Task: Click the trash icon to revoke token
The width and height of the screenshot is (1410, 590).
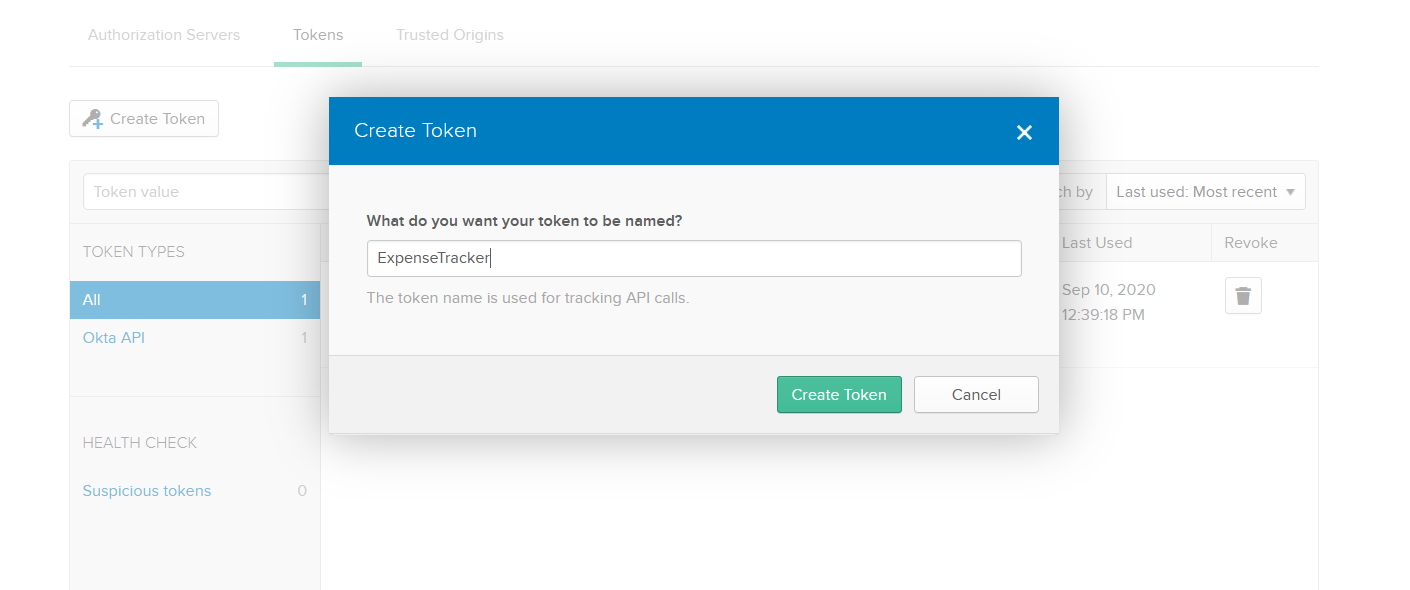Action: coord(1243,296)
